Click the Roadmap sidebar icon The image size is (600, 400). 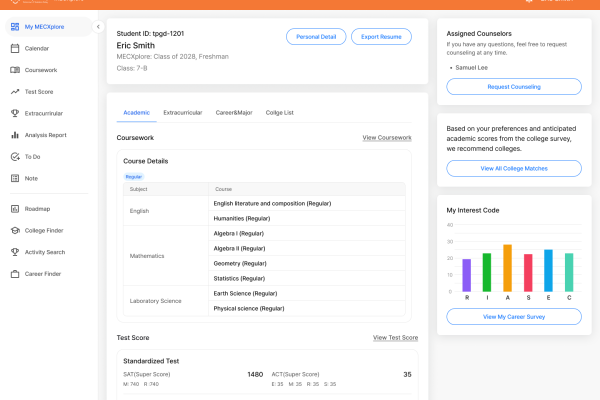(x=15, y=209)
